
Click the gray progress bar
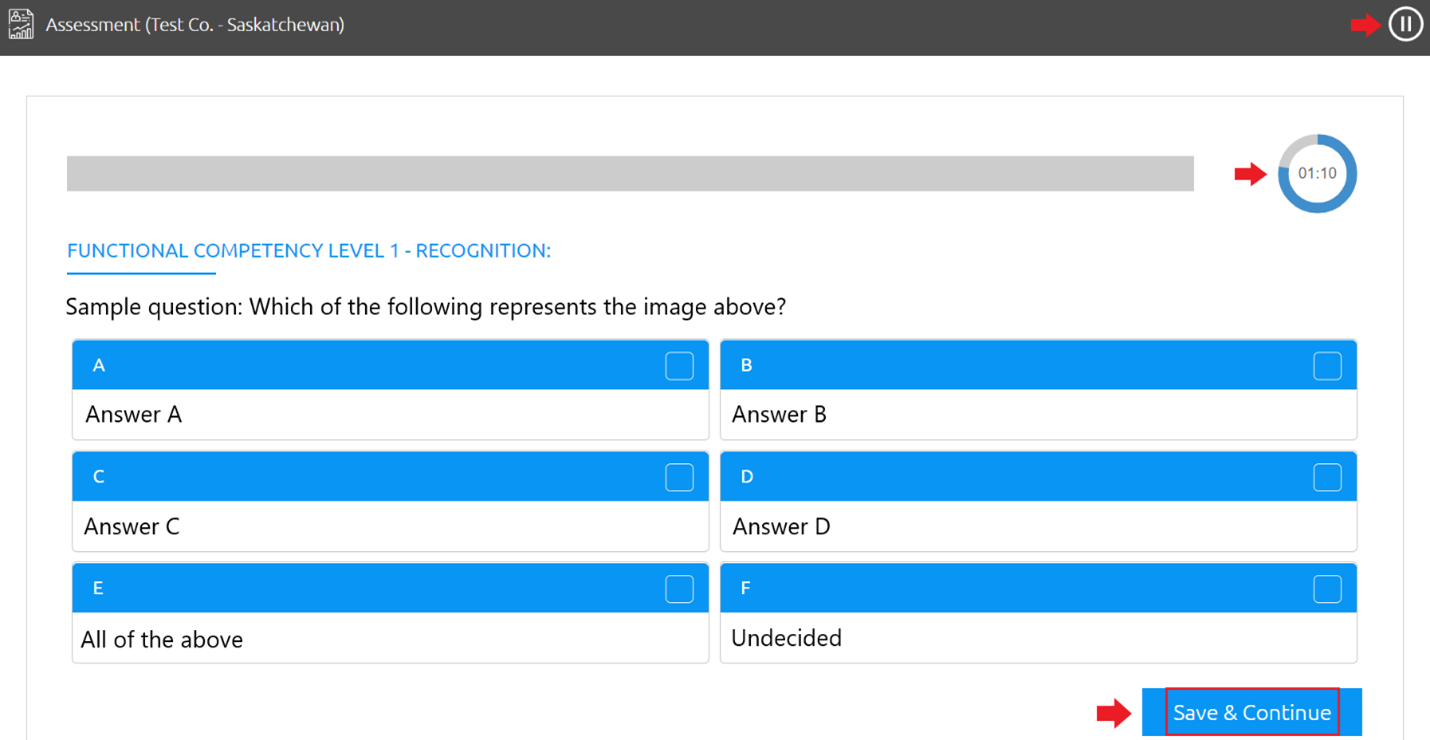630,173
